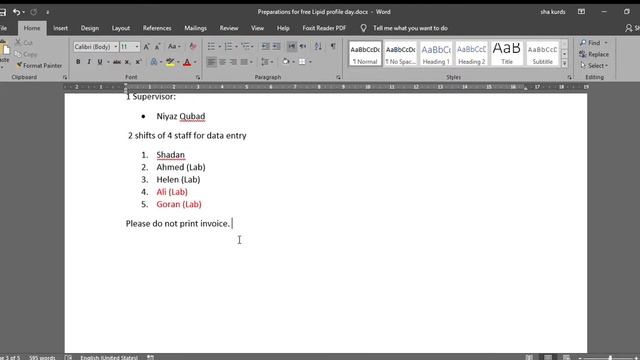Toggle underline formatting

[100, 62]
